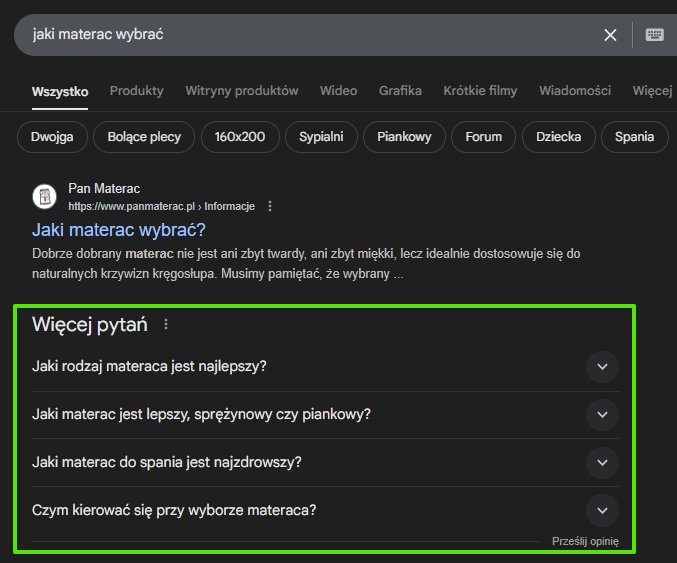Open the Więcej menu in search tabs

[652, 91]
